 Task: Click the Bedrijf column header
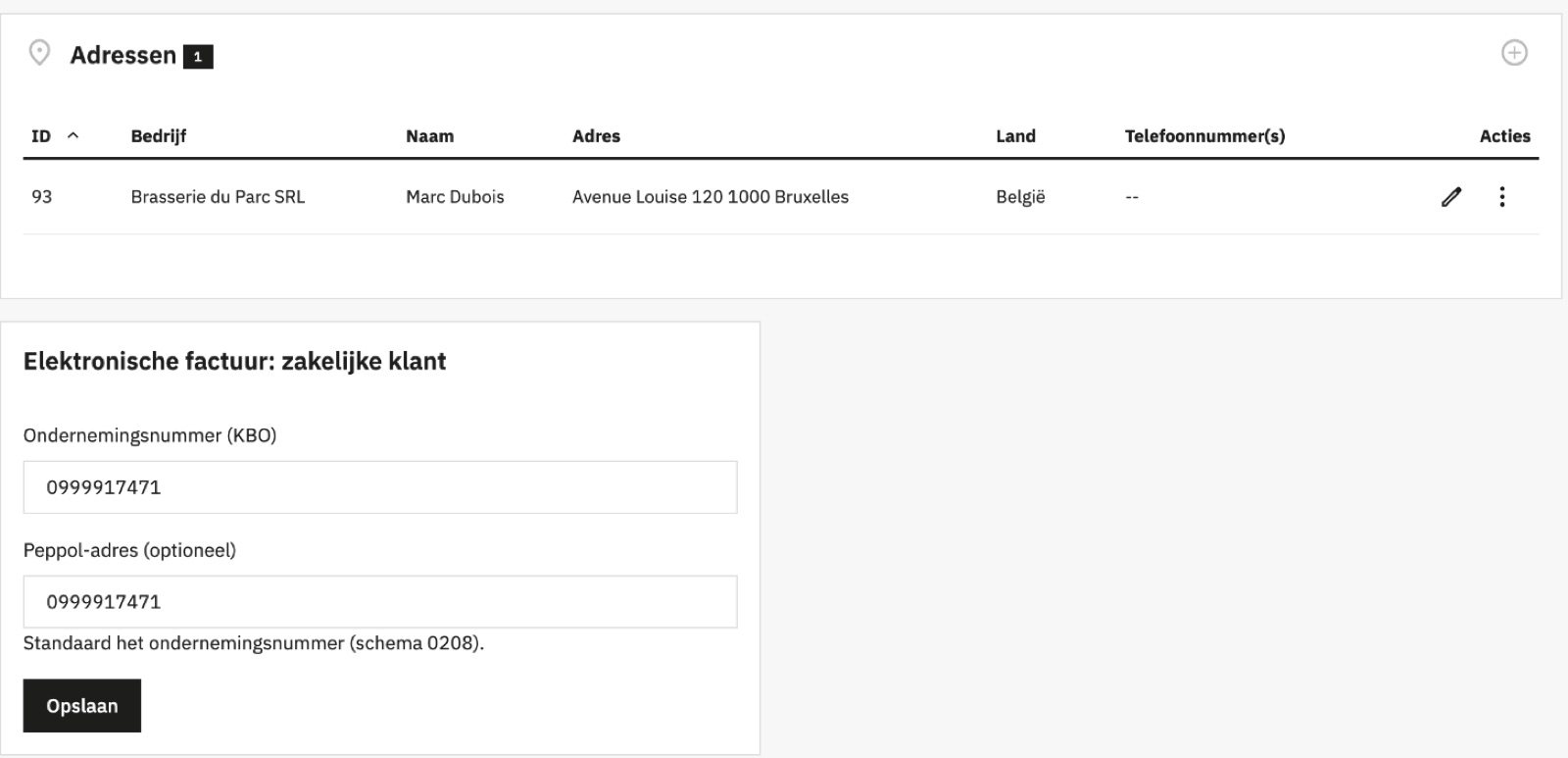pyautogui.click(x=159, y=136)
